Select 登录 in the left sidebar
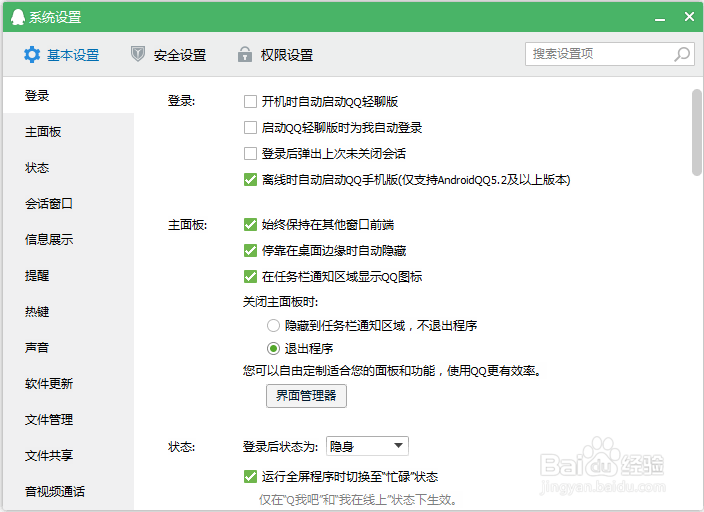 [68, 96]
